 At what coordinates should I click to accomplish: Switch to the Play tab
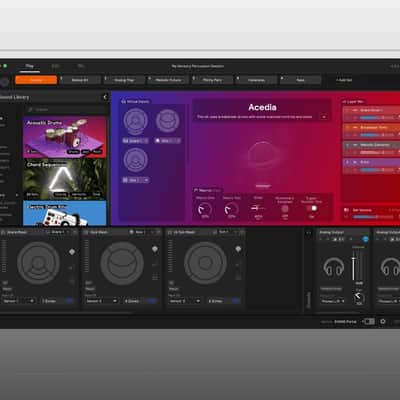coord(29,66)
